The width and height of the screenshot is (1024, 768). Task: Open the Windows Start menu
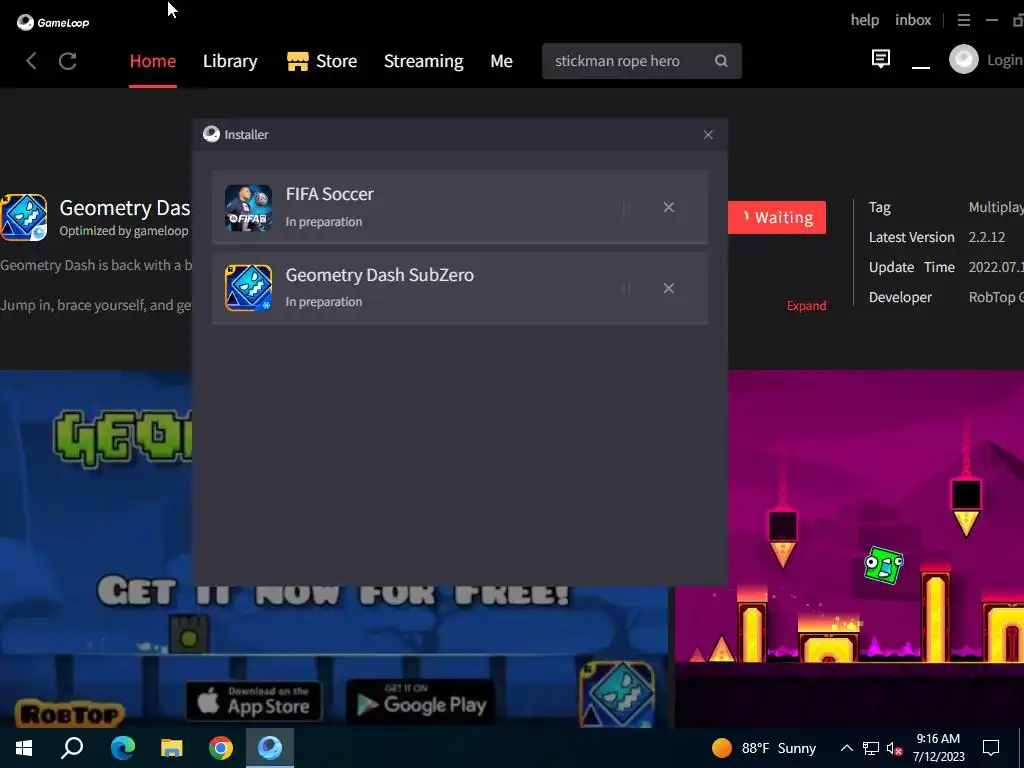24,748
